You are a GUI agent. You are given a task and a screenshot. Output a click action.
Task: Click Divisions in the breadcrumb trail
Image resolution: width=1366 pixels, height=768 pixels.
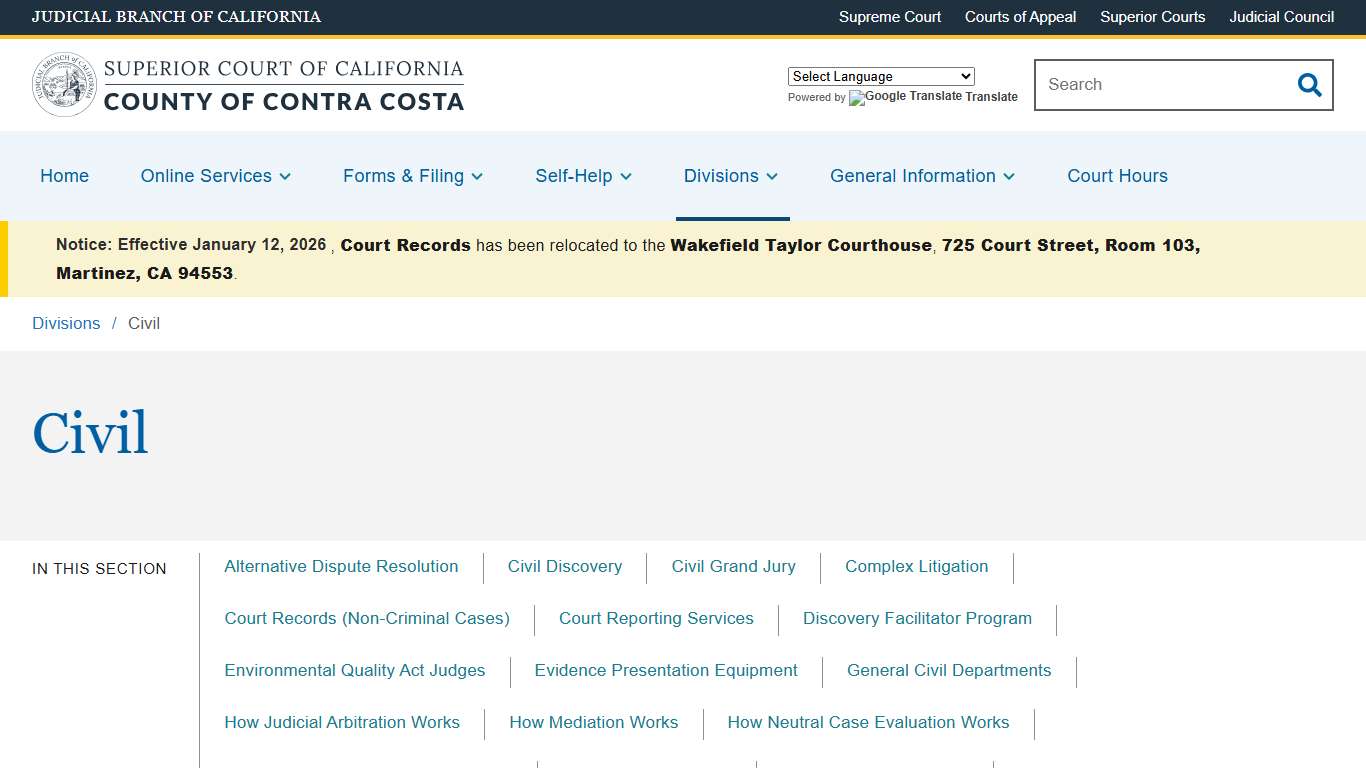(x=66, y=323)
